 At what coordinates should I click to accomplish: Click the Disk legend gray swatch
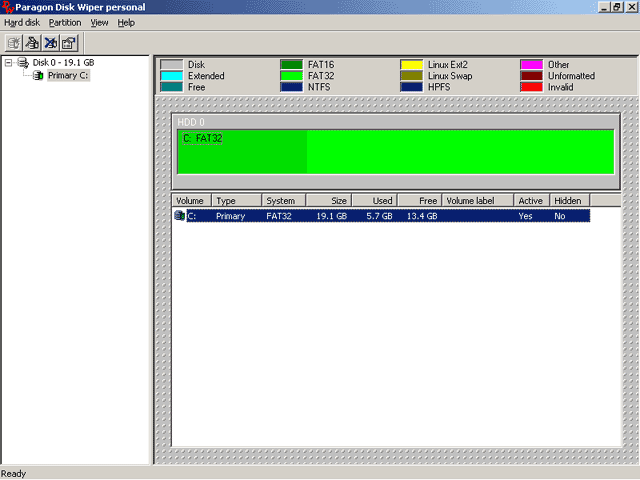(171, 64)
